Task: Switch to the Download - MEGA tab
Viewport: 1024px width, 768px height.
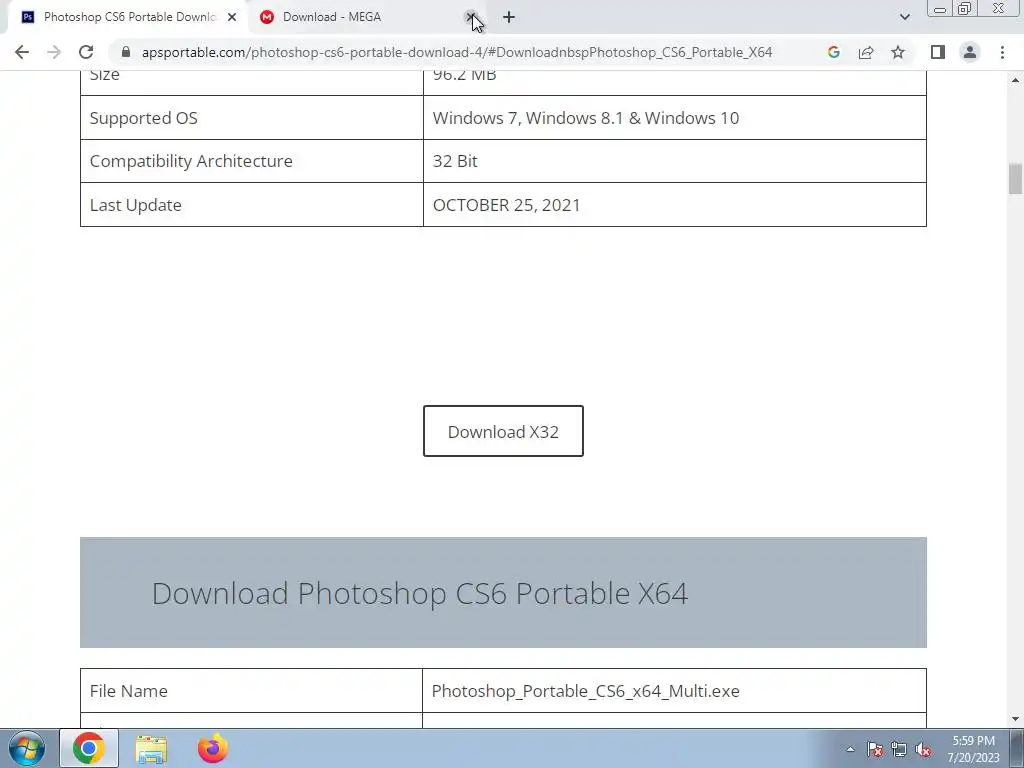Action: (366, 17)
